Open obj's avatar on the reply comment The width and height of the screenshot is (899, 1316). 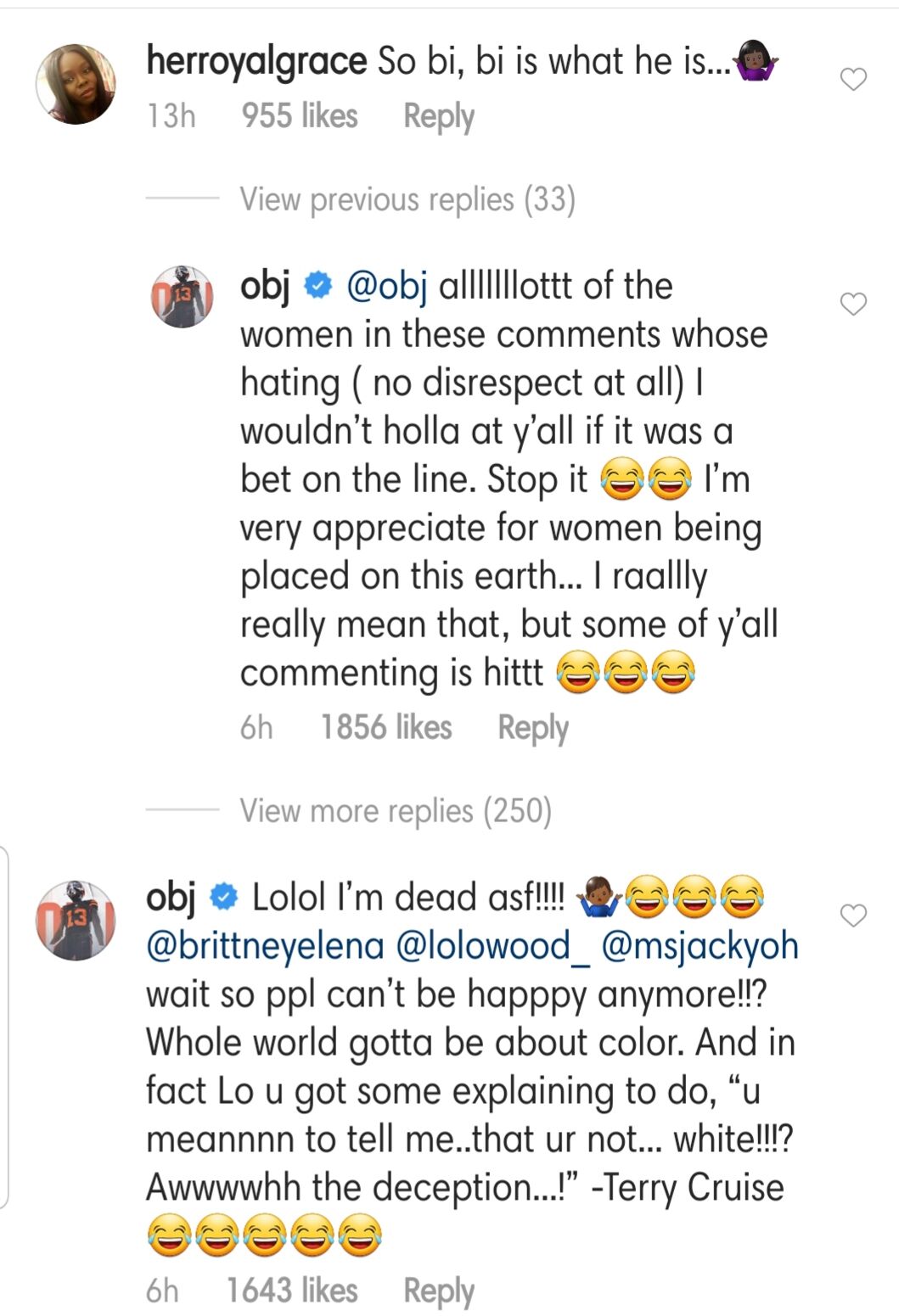click(x=182, y=296)
